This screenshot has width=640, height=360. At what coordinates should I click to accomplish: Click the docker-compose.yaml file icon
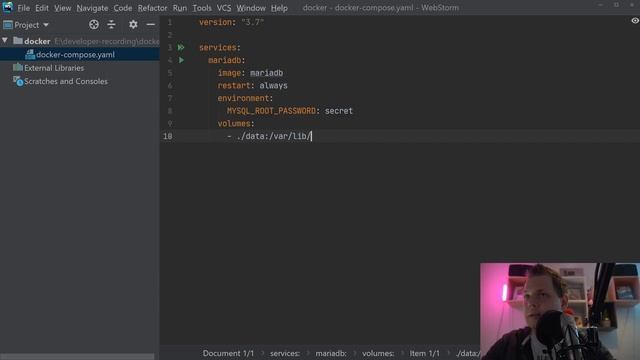pos(30,54)
